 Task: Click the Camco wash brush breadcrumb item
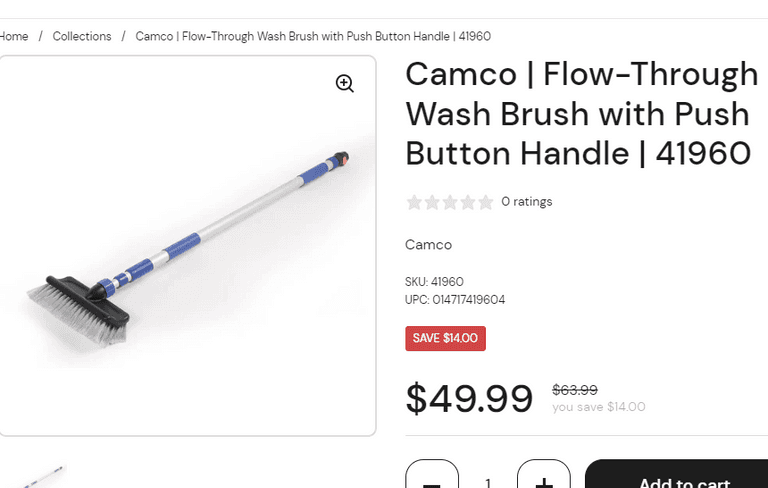pos(312,36)
